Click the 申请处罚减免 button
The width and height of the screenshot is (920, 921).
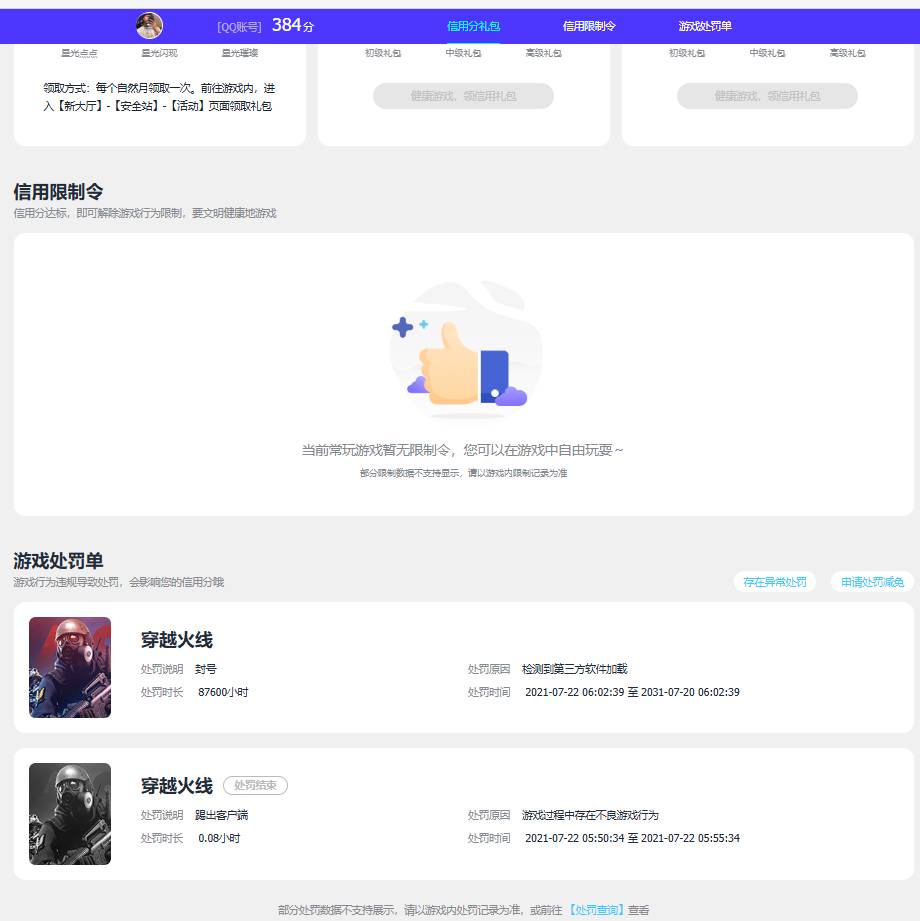[871, 582]
